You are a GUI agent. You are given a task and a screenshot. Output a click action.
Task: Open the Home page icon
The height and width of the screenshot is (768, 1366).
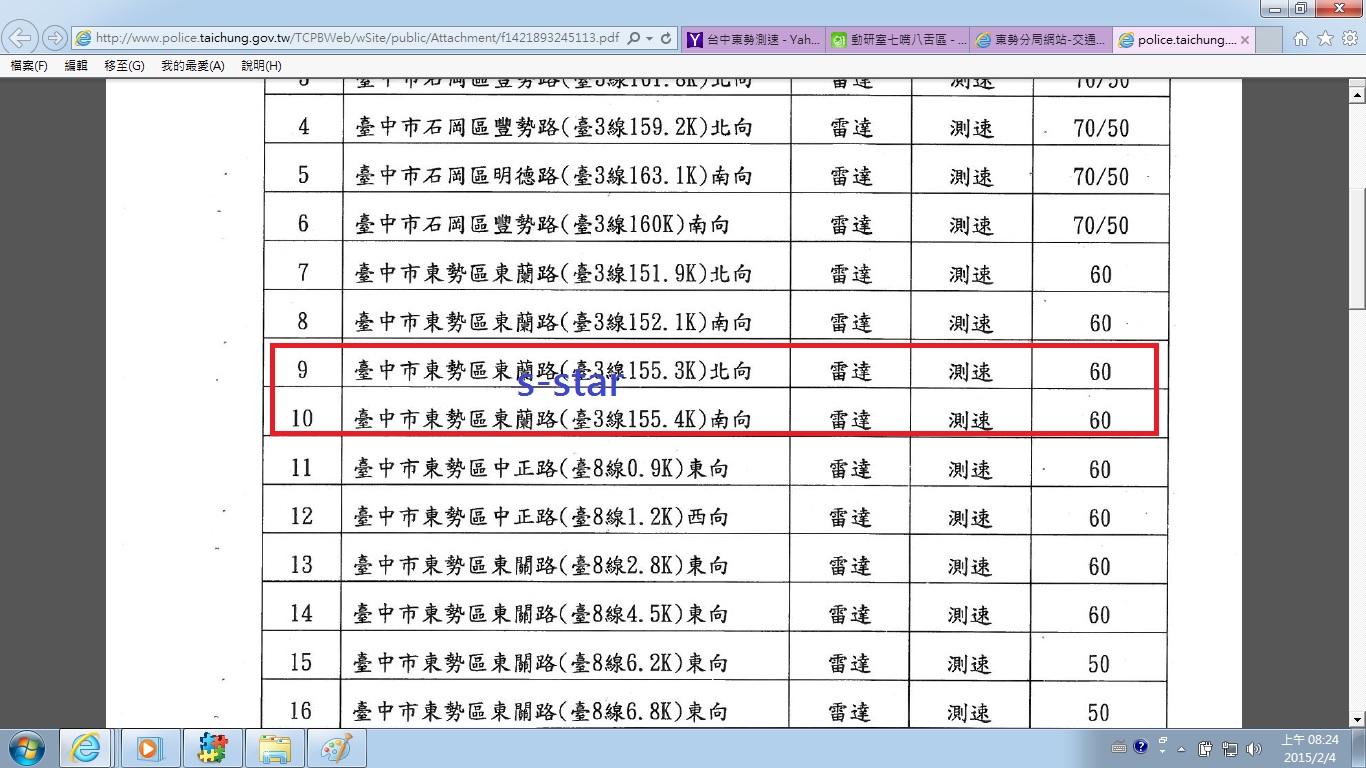[1301, 39]
